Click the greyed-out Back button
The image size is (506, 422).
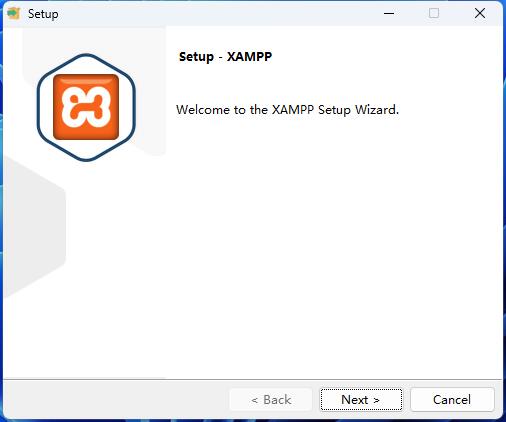click(271, 399)
